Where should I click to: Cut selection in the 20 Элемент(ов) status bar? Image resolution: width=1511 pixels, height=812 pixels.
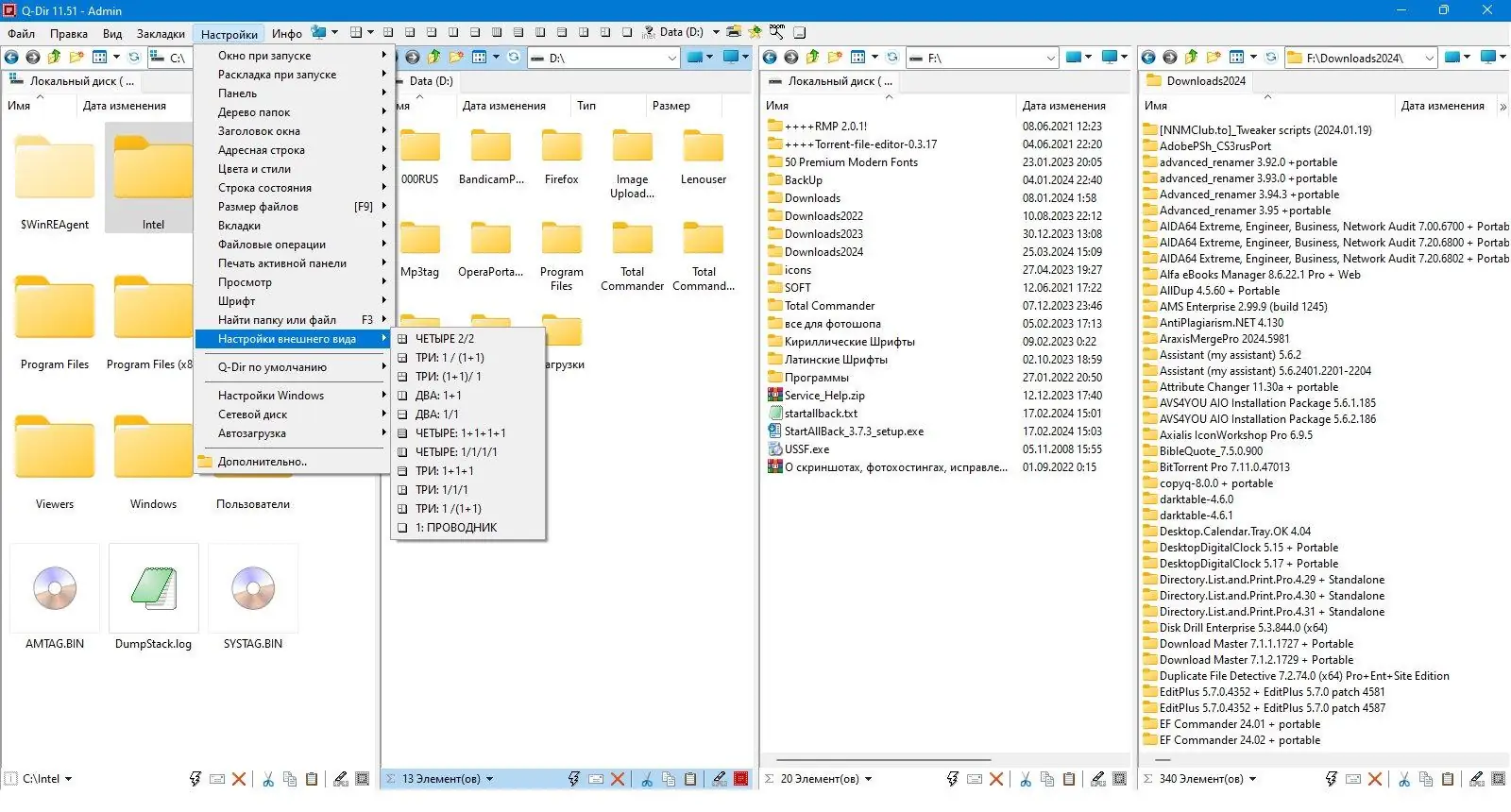pos(1026,779)
